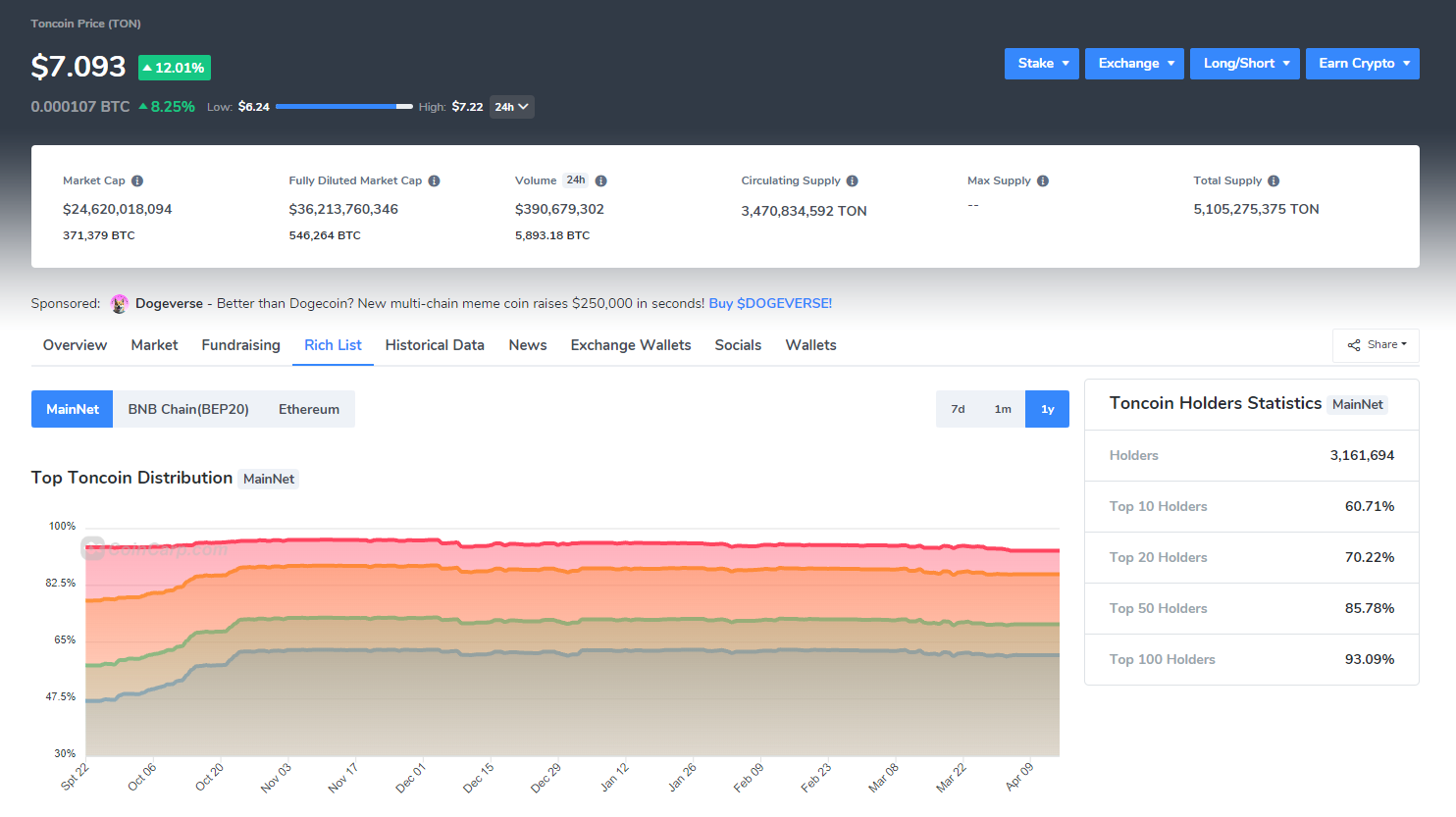1456x817 pixels.
Task: Click the fully diluted cap $36,213,760,346
Action: (x=343, y=210)
